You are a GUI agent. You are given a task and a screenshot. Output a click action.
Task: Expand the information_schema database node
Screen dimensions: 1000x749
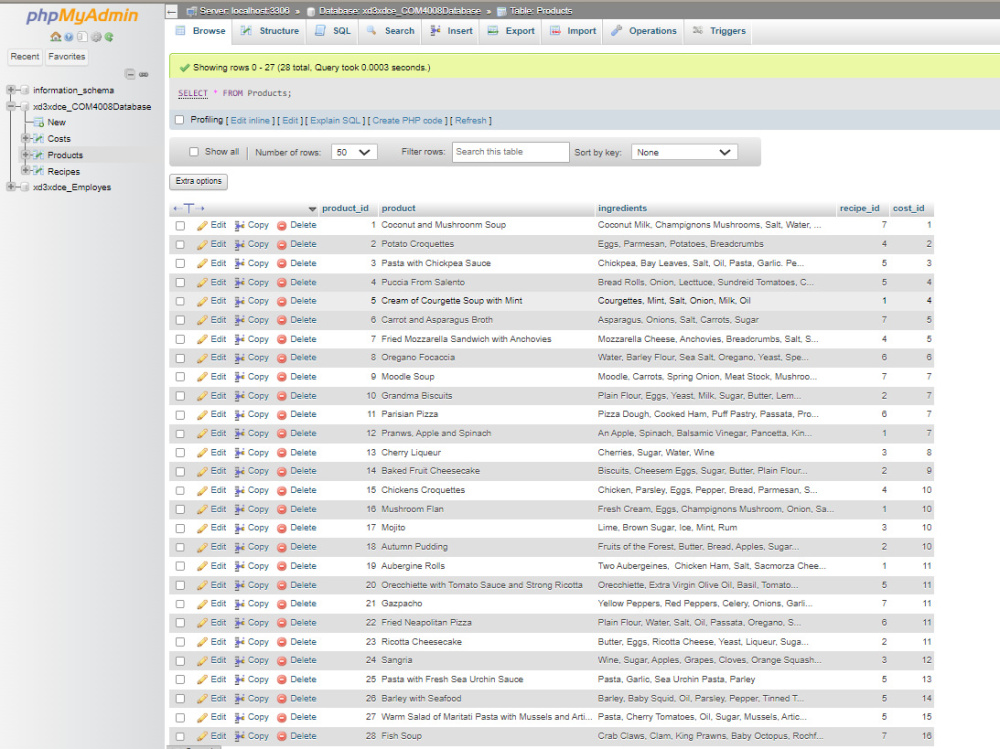(x=11, y=90)
